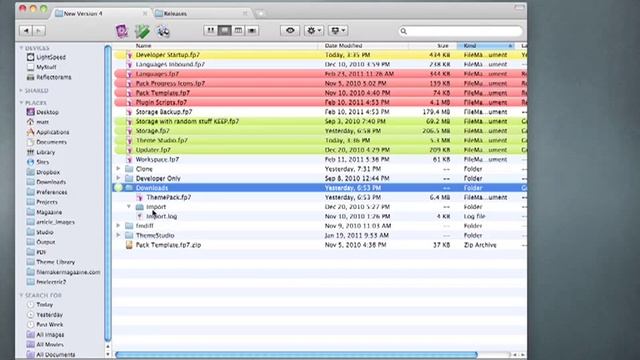This screenshot has height=360, width=640.
Task: Run the Past Week saved search
Action: pyautogui.click(x=49, y=324)
